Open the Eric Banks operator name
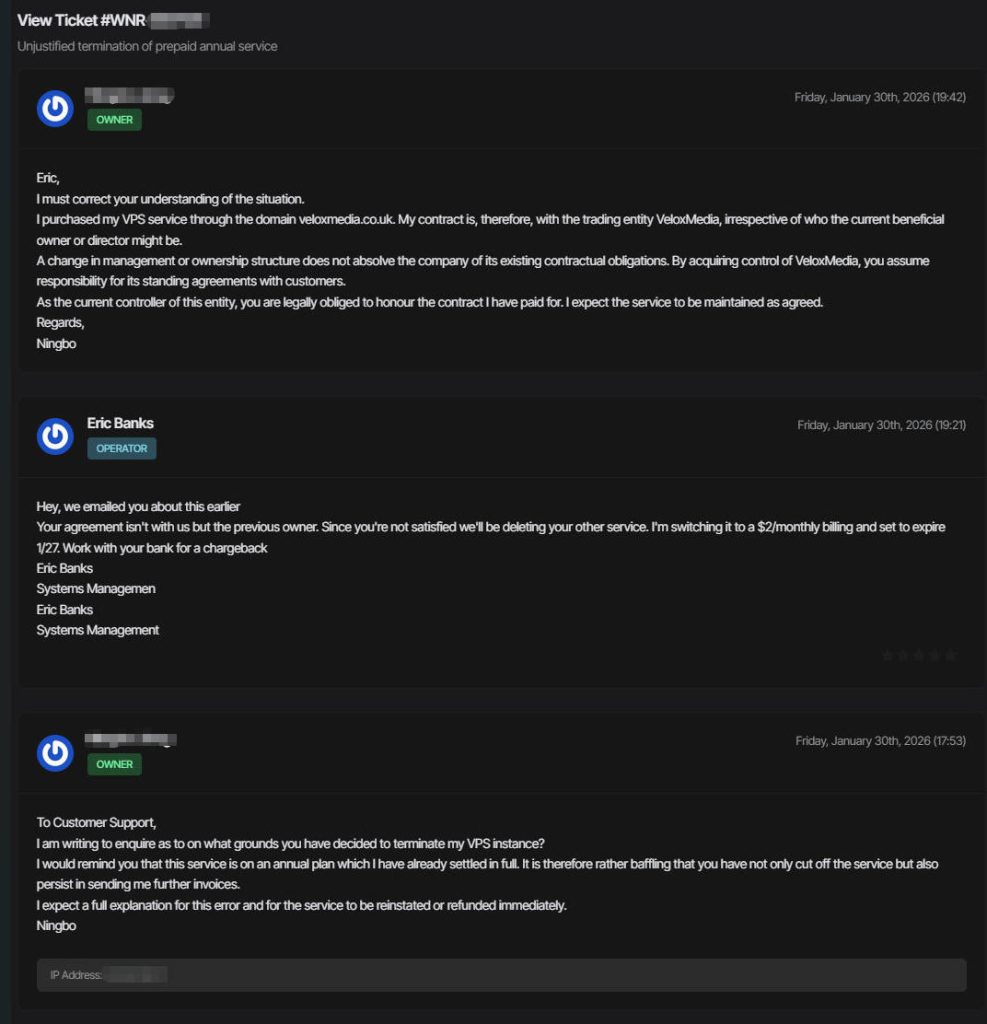 pyautogui.click(x=120, y=423)
